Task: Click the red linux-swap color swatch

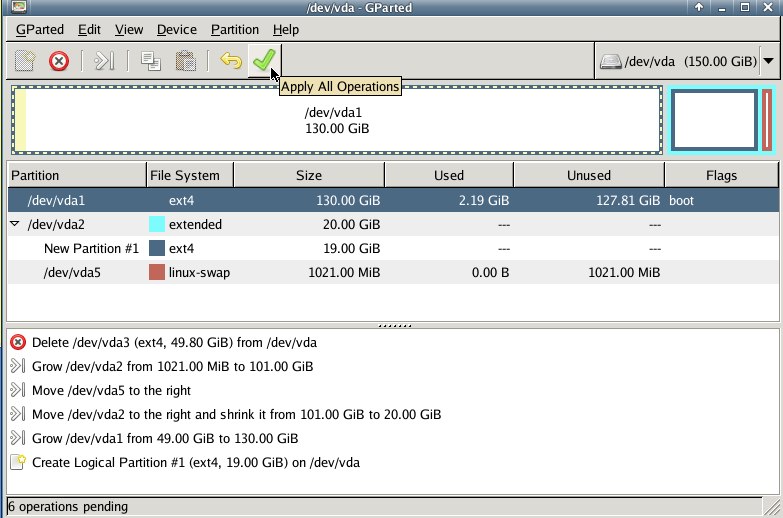Action: [157, 272]
